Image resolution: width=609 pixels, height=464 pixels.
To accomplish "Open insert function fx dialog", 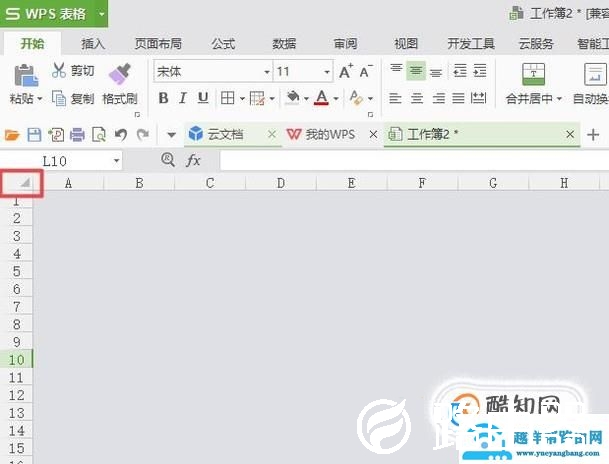I will pos(193,160).
